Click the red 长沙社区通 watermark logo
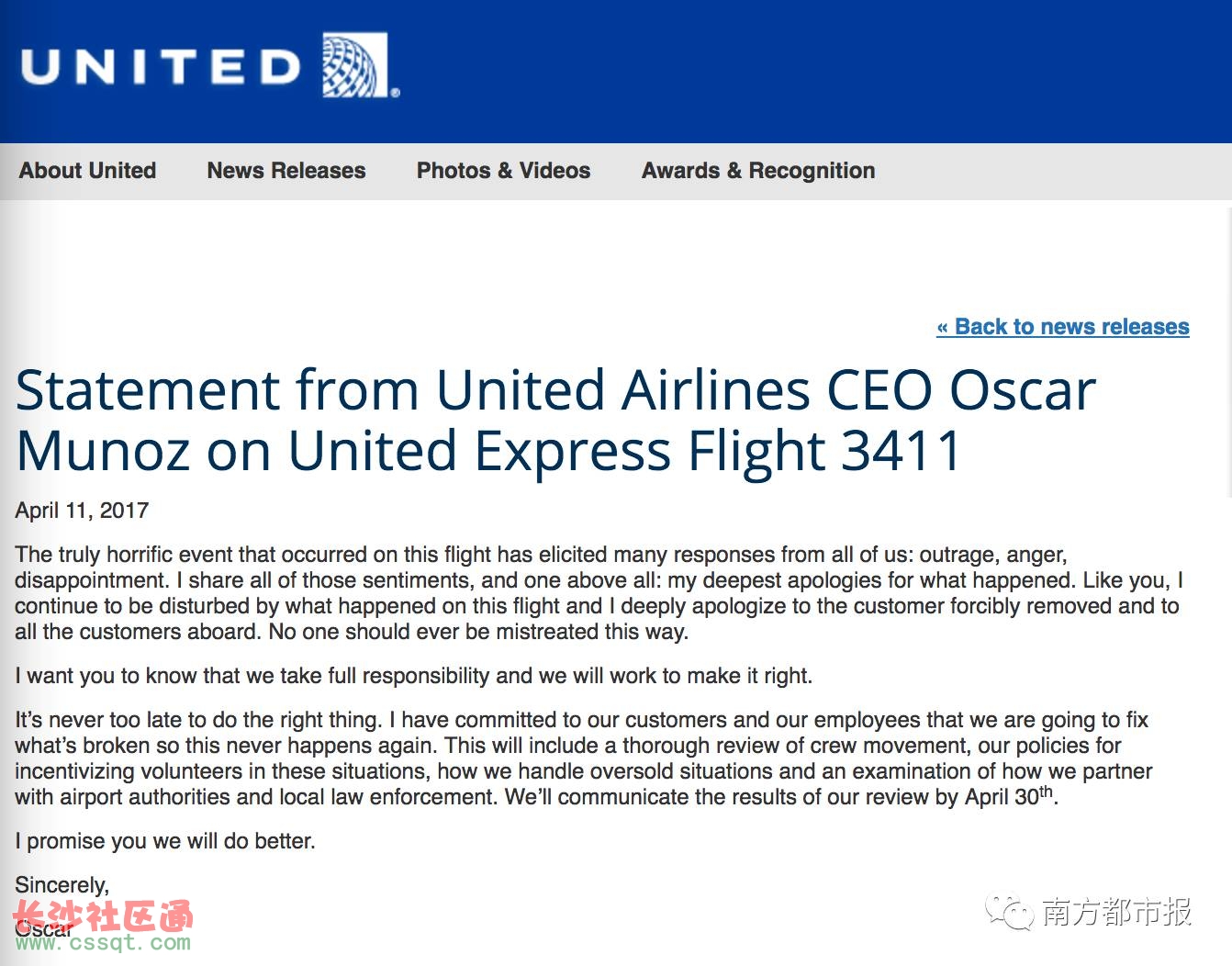Viewport: 1232px width, 966px height. (x=104, y=915)
